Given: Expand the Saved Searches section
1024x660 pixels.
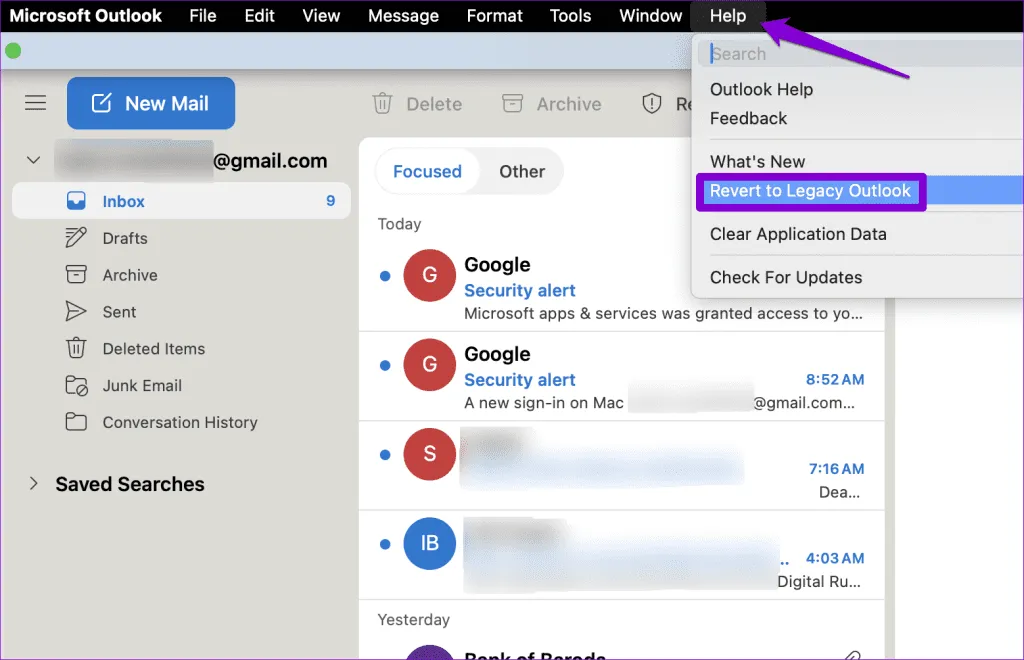Looking at the screenshot, I should pos(34,484).
